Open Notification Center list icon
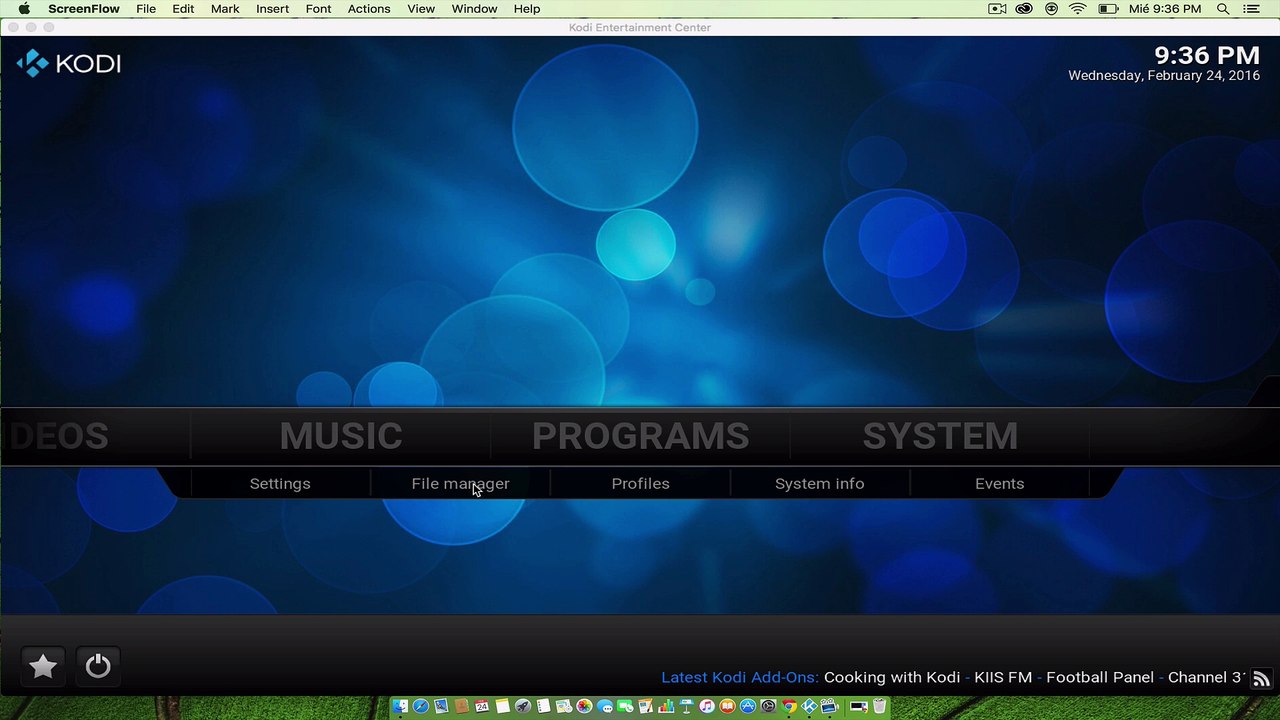 1252,9
